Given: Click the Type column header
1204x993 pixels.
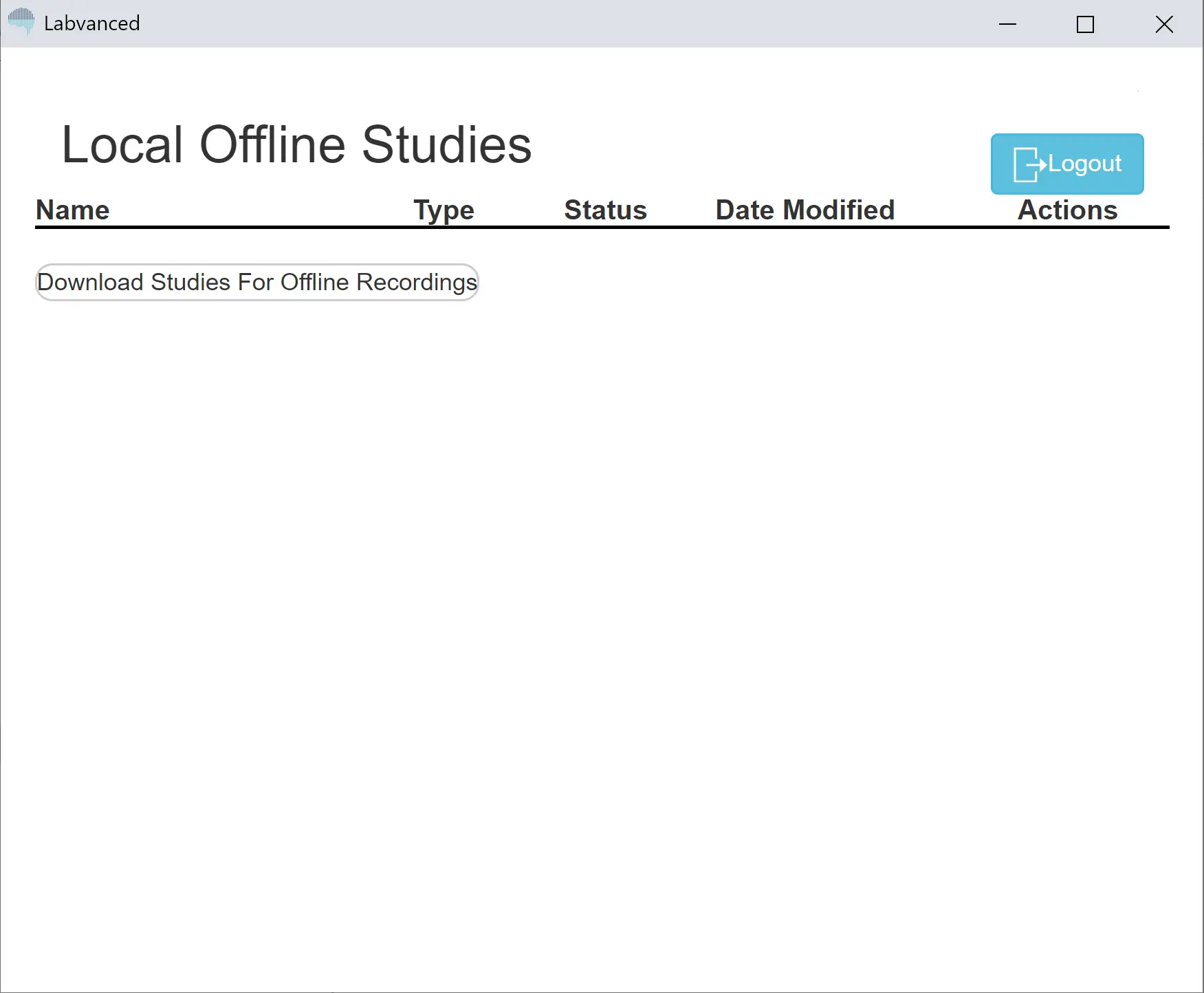Looking at the screenshot, I should [x=444, y=210].
